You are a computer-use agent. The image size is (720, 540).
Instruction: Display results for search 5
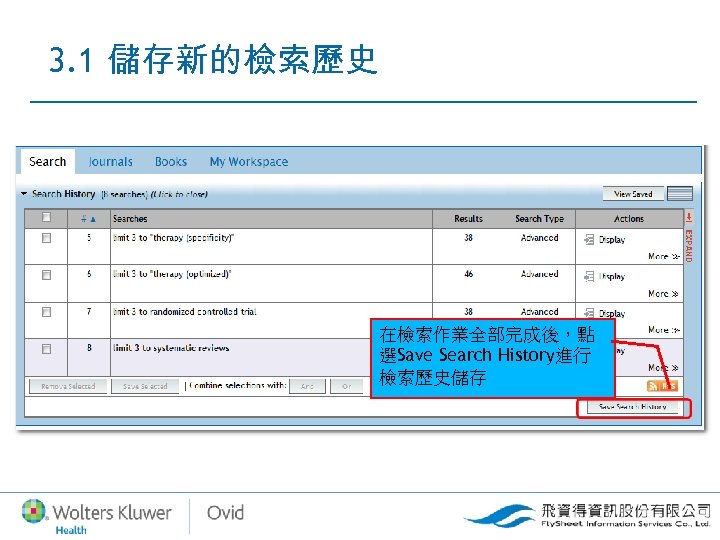coord(612,240)
